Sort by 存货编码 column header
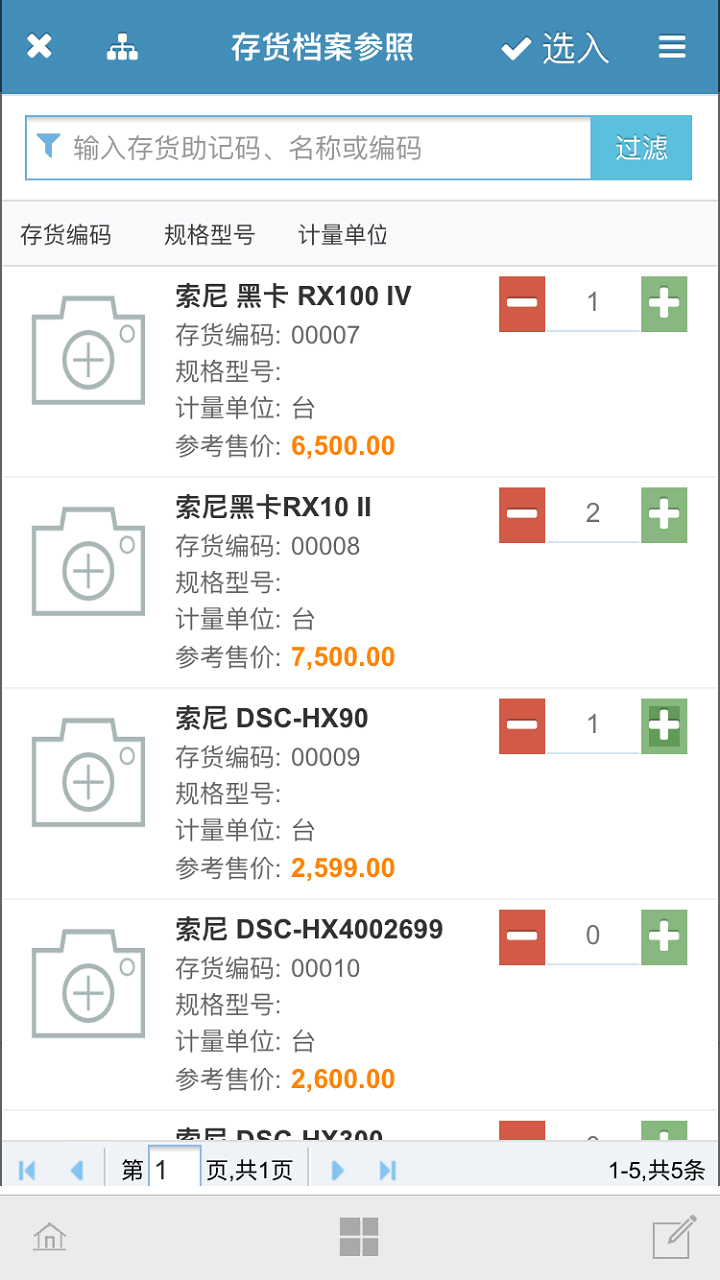Viewport: 720px width, 1280px height. pos(66,236)
